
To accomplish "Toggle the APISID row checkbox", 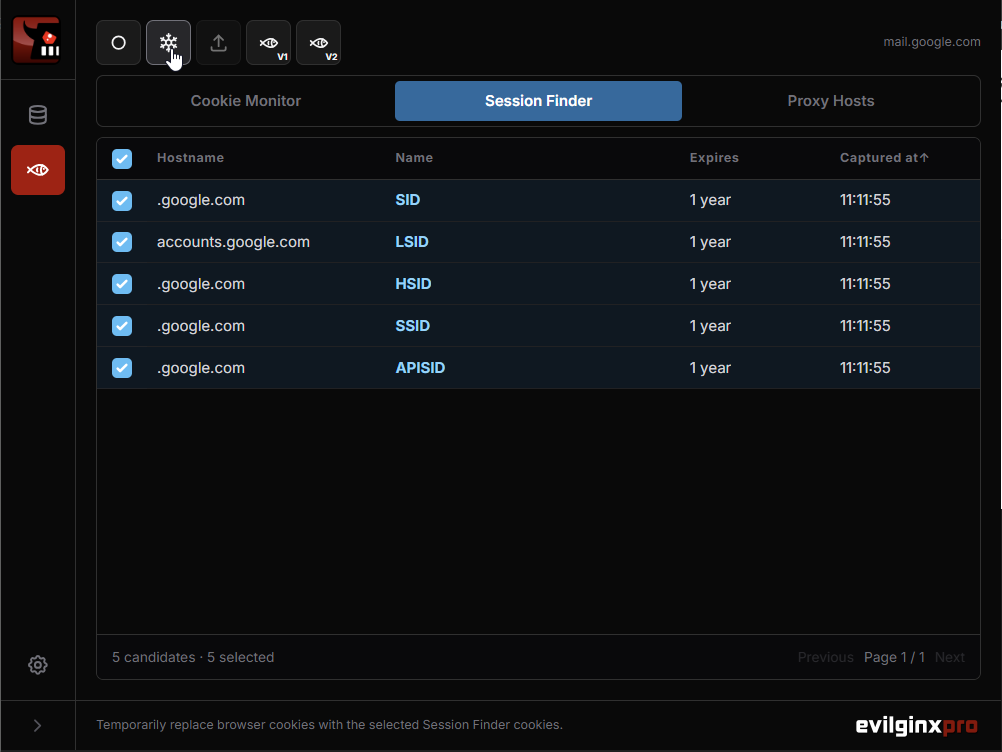I will 122,368.
